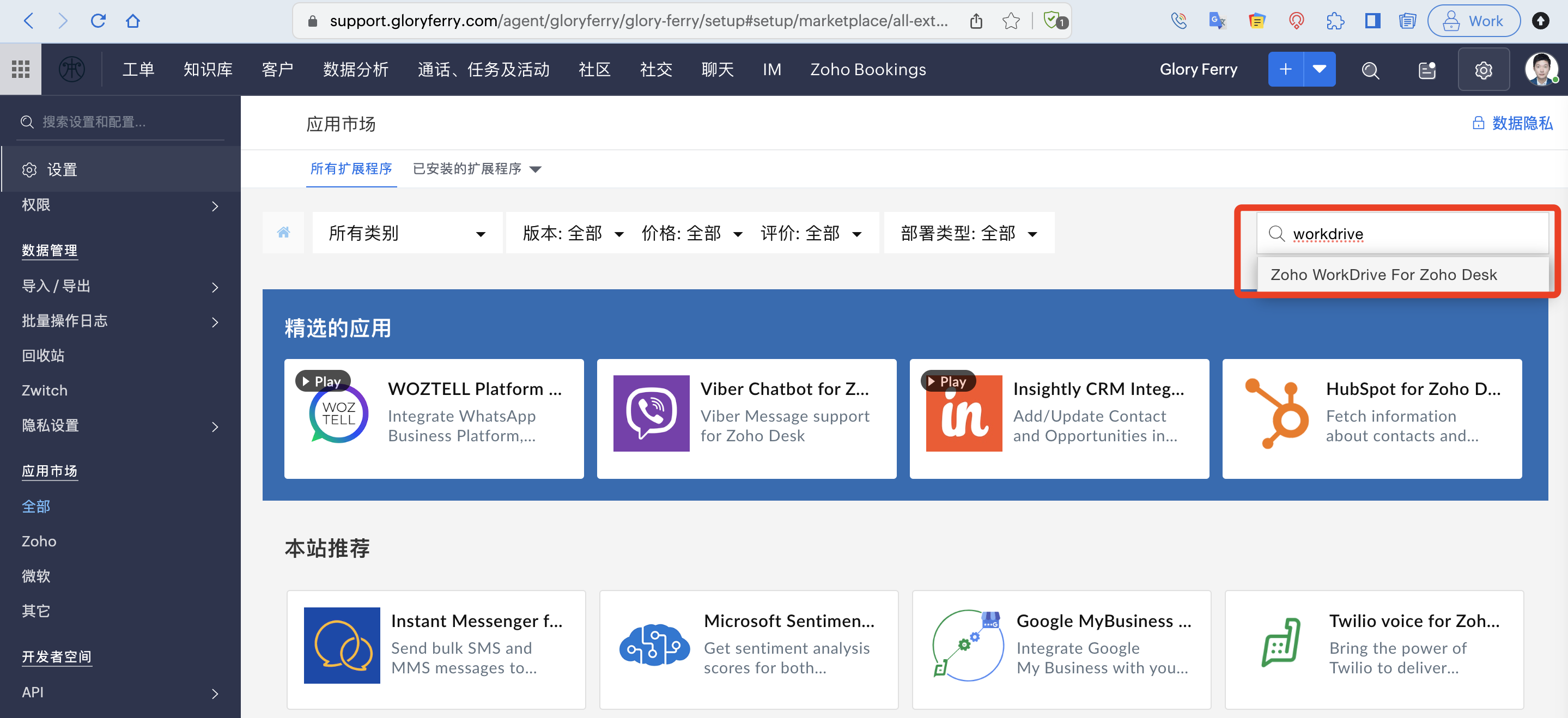Open the shield extension icon with badge

click(1054, 21)
